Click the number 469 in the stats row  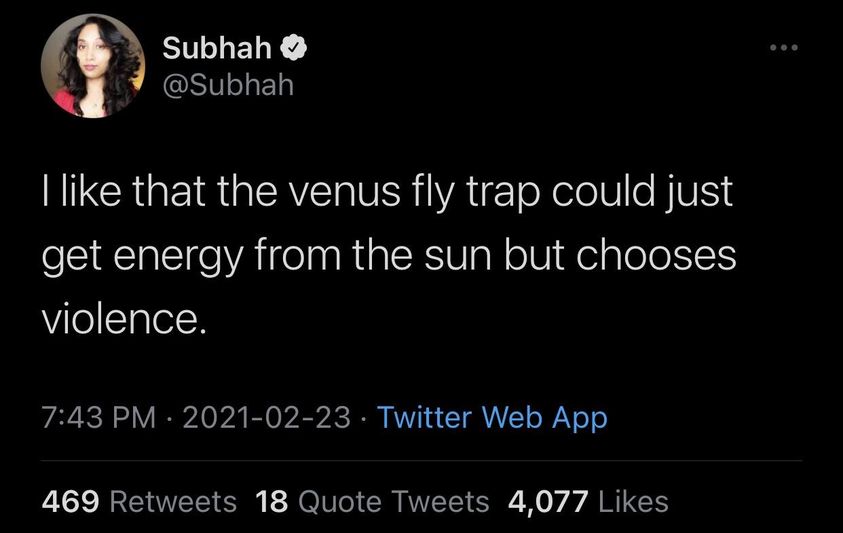pos(68,501)
